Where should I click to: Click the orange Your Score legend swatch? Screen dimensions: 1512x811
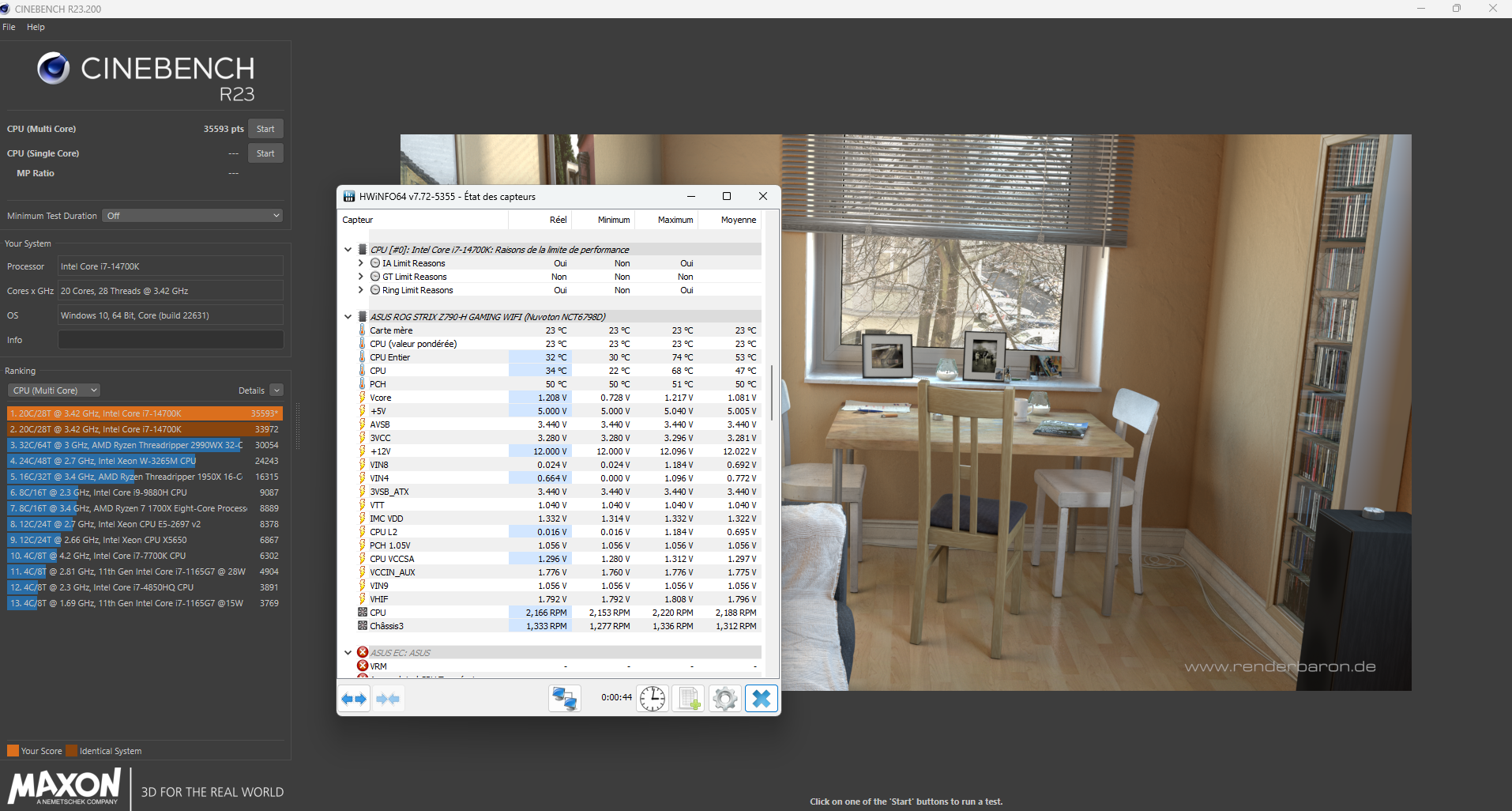pos(13,751)
